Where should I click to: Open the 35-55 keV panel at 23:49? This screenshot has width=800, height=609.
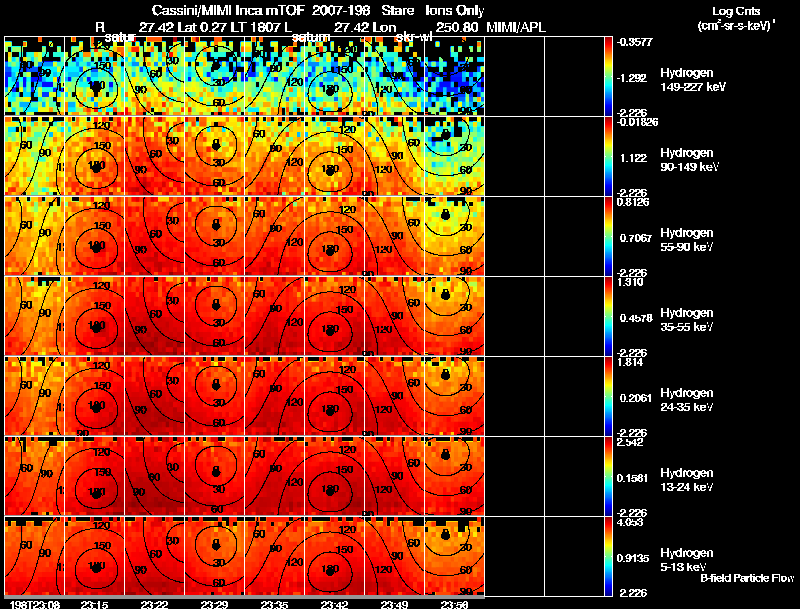click(x=394, y=316)
